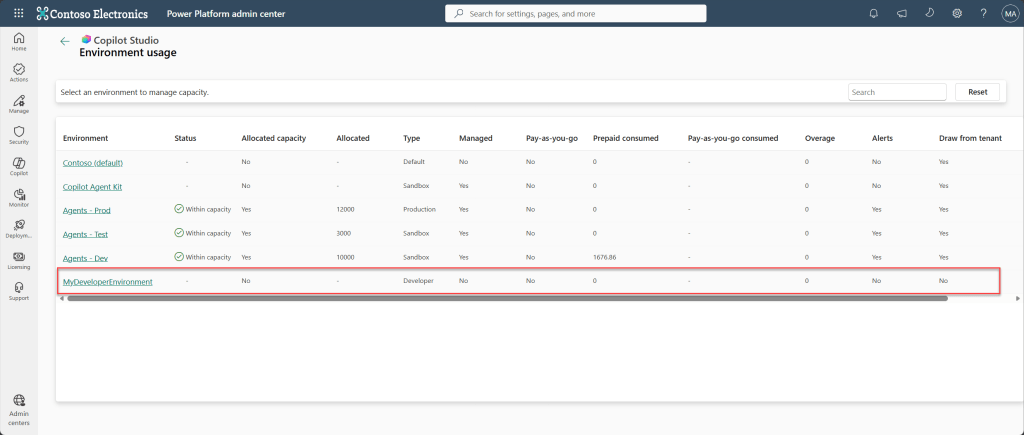Image resolution: width=1024 pixels, height=435 pixels.
Task: Sort by the Alerts column header
Action: [882, 138]
